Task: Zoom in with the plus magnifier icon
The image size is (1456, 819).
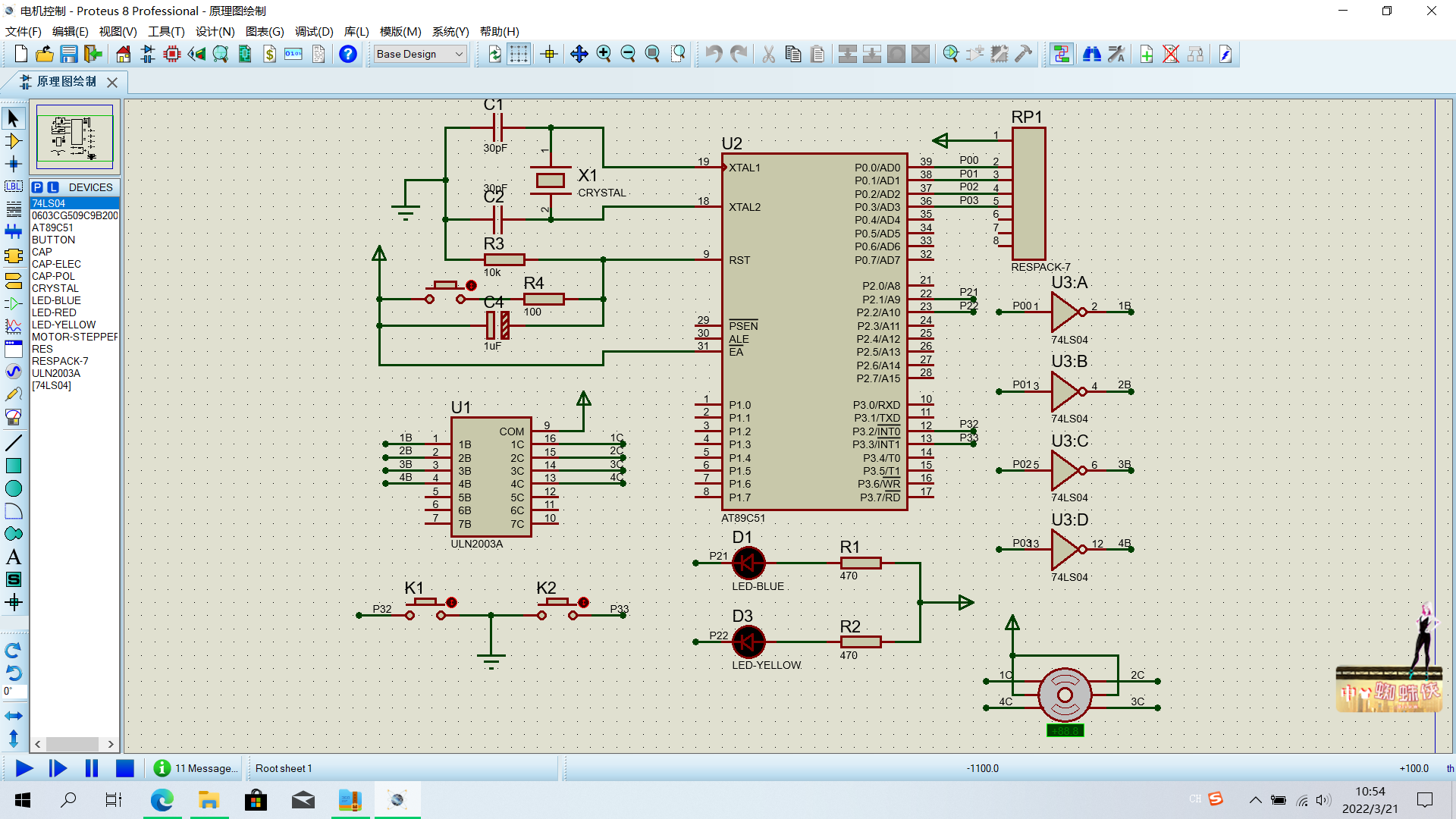Action: point(604,54)
